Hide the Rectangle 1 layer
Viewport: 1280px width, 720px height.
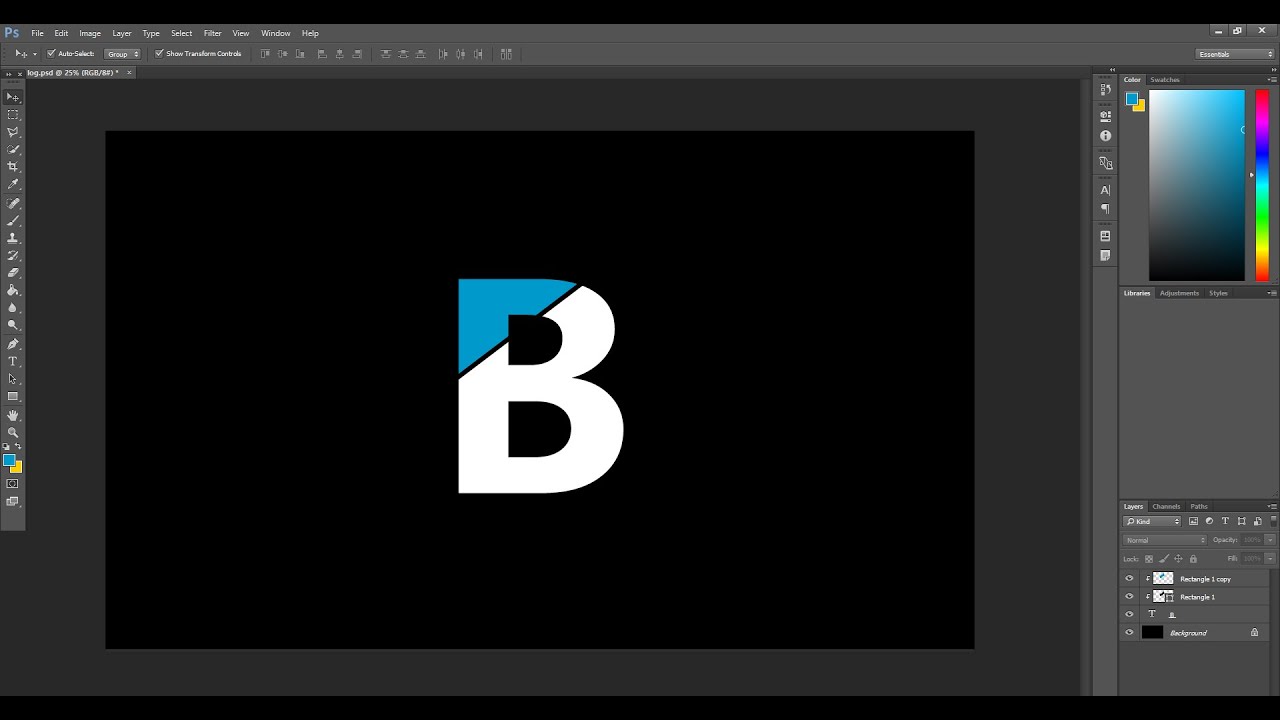pos(1129,597)
